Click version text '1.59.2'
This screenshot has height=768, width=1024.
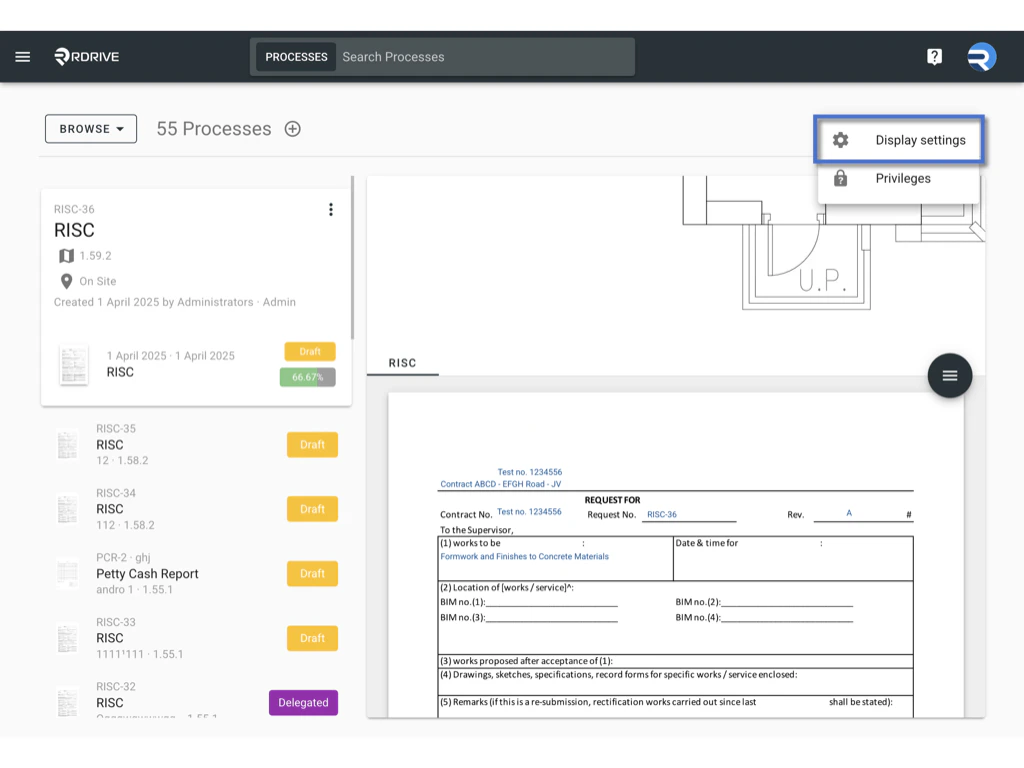(x=95, y=256)
